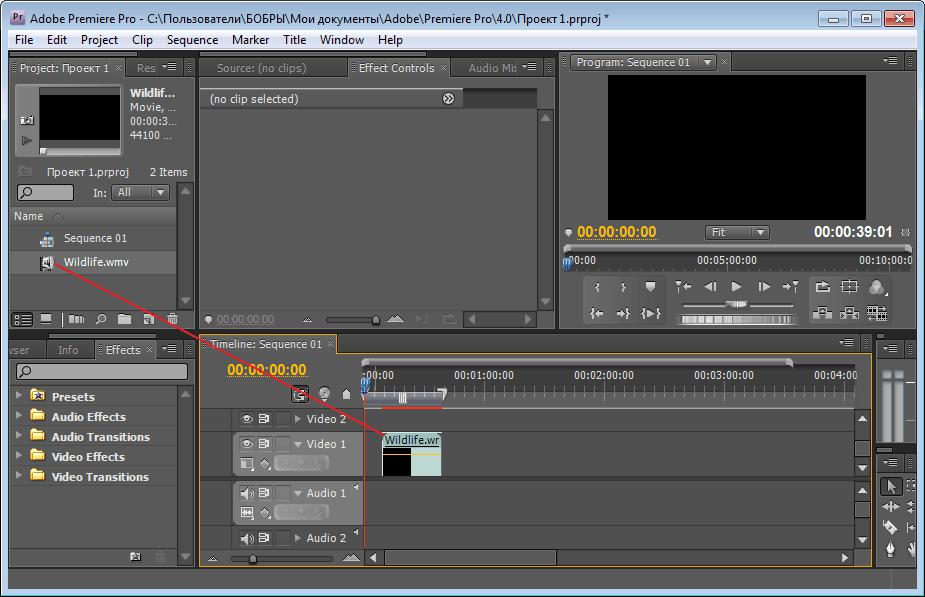Switch to the Effect Controls tab
This screenshot has height=597, width=925.
tap(396, 68)
